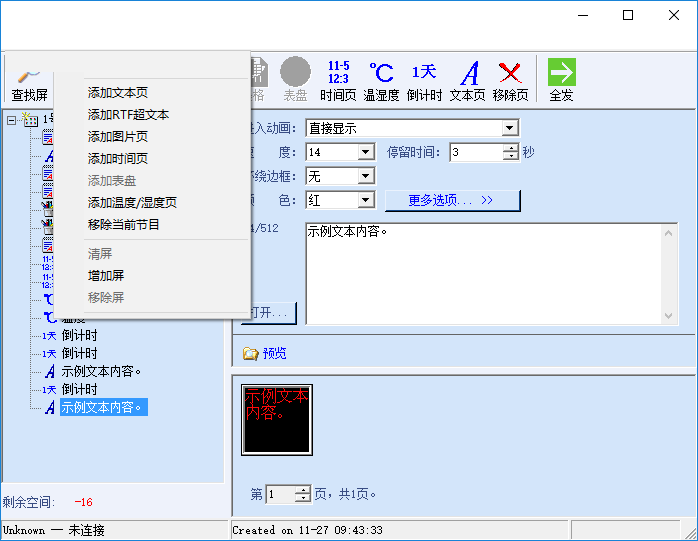Click the red-text LED preview thumbnail

point(277,420)
